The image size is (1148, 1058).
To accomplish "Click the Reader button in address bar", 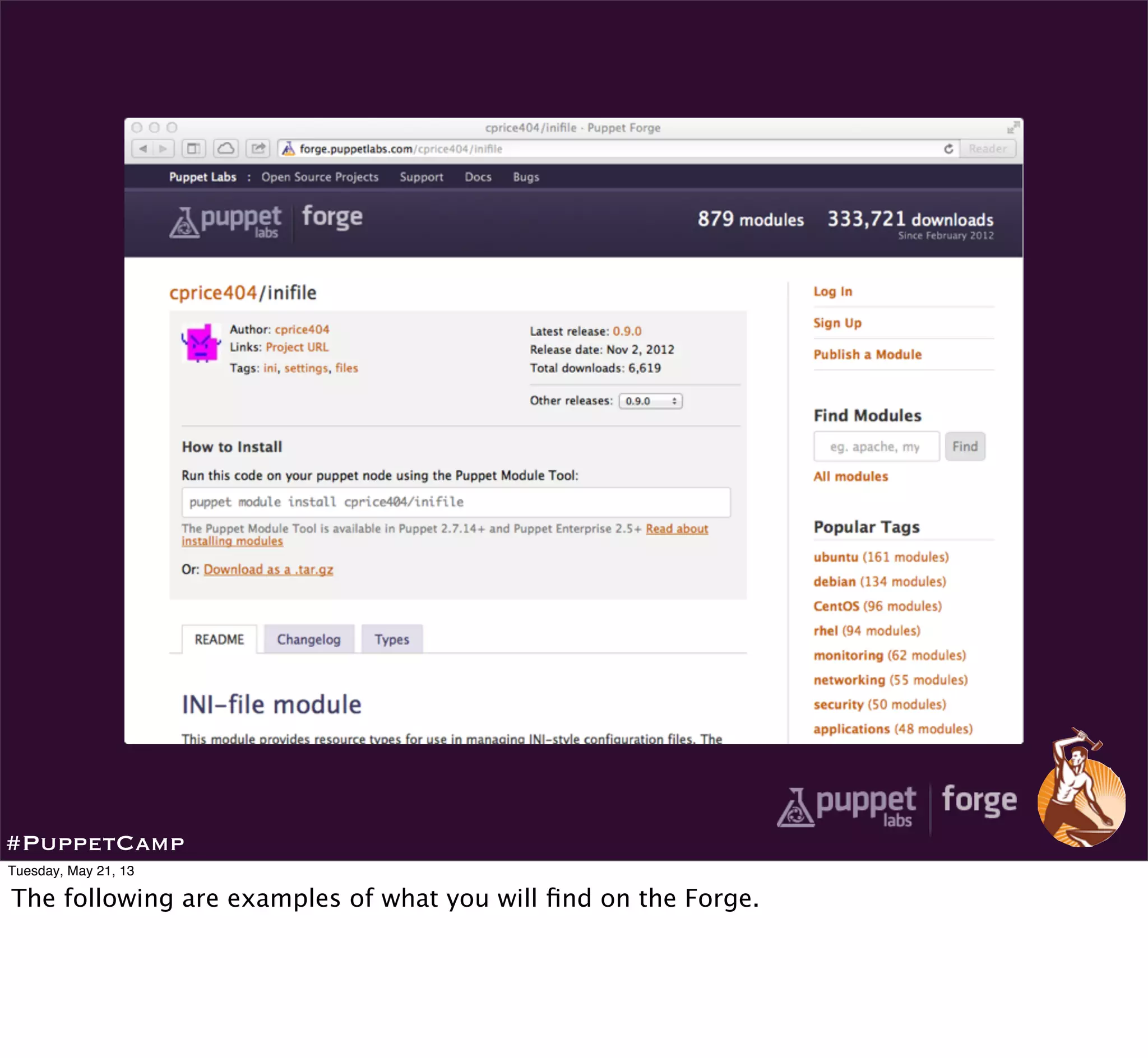I will (987, 149).
